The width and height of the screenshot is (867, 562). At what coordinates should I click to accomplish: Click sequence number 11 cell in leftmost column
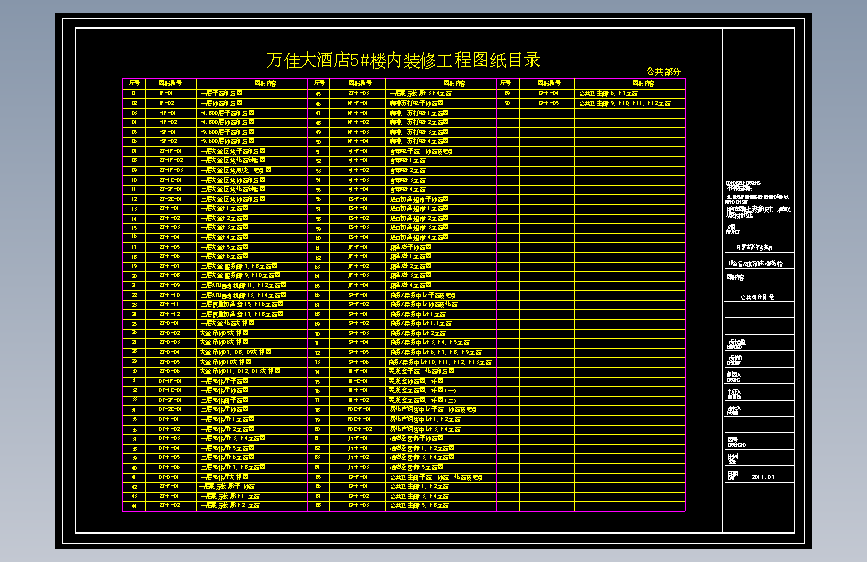point(134,190)
